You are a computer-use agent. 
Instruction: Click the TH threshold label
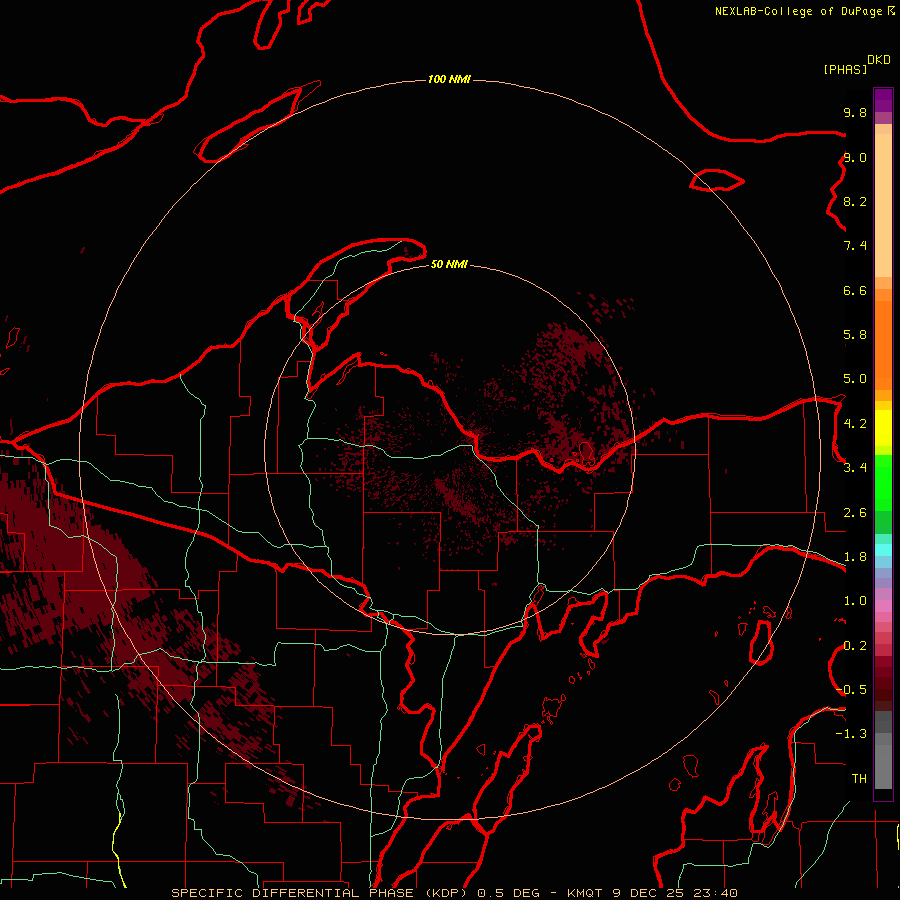(859, 779)
